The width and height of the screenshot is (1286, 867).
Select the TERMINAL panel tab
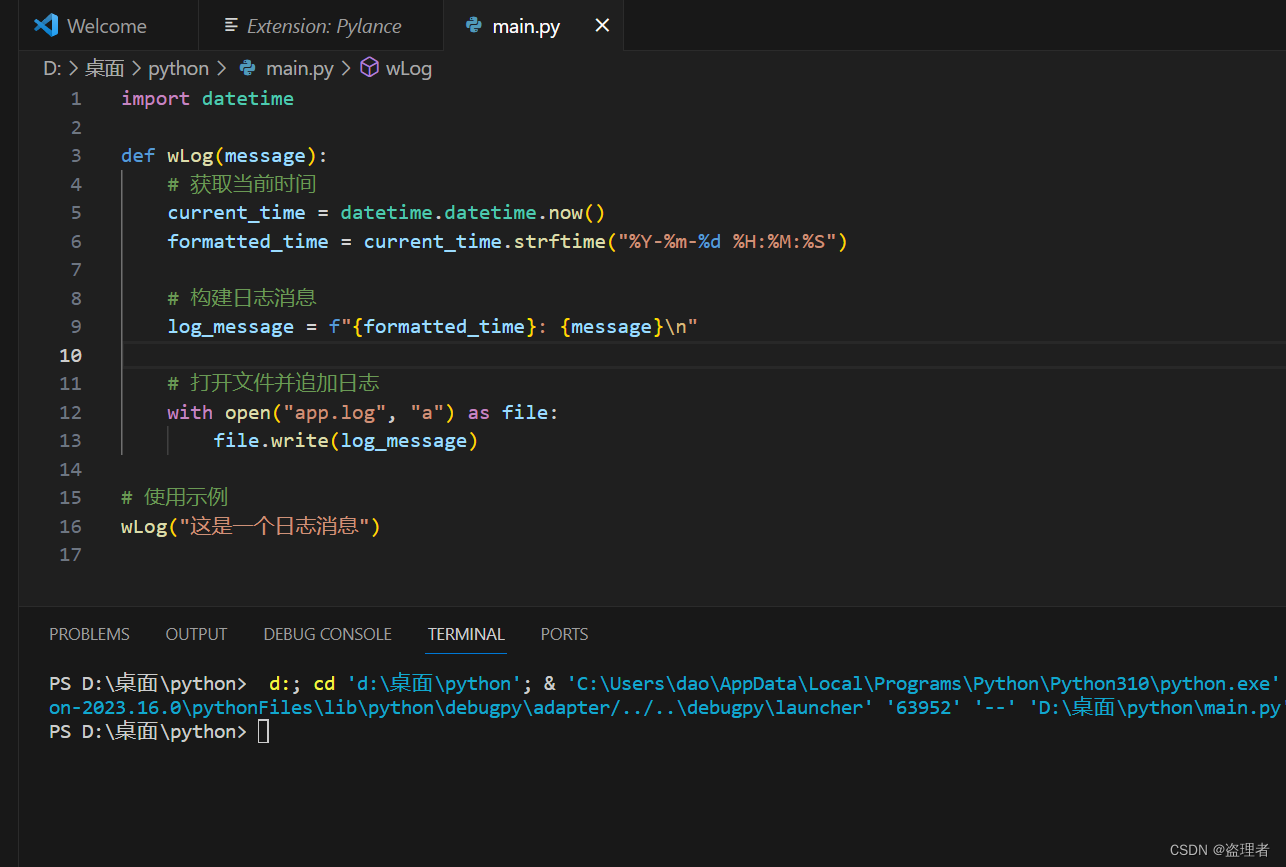466,634
